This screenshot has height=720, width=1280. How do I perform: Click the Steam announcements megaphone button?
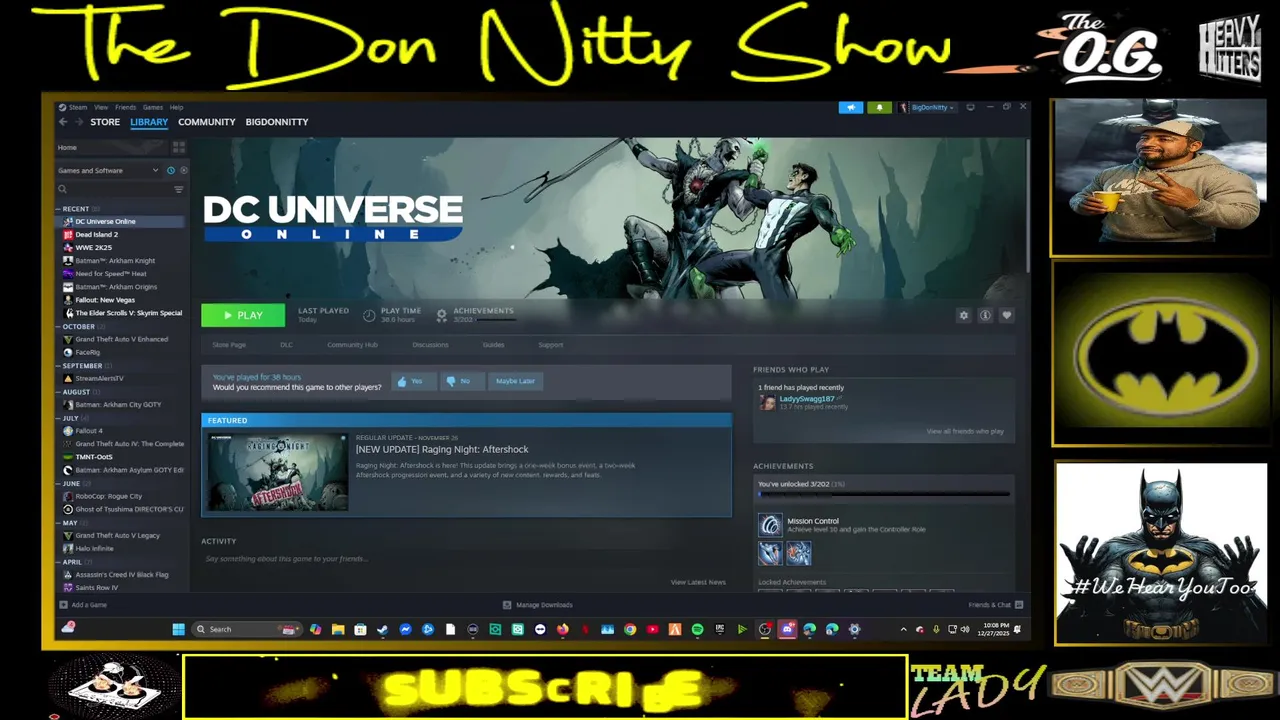point(851,107)
